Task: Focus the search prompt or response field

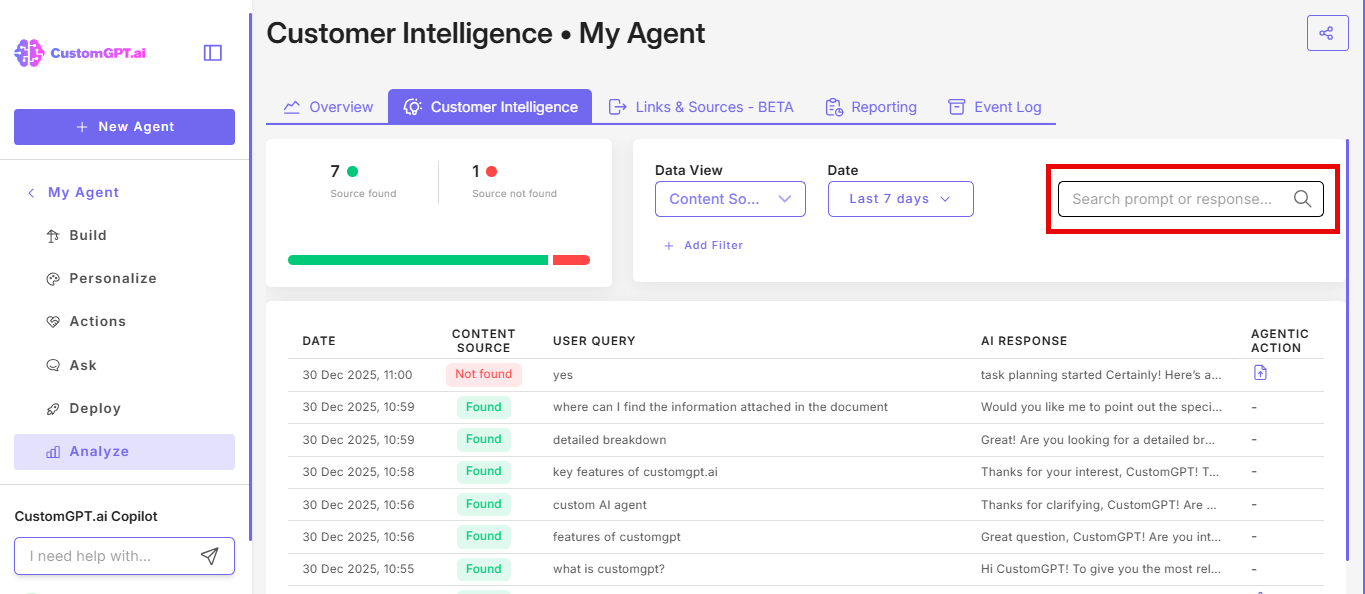Action: pos(1191,199)
